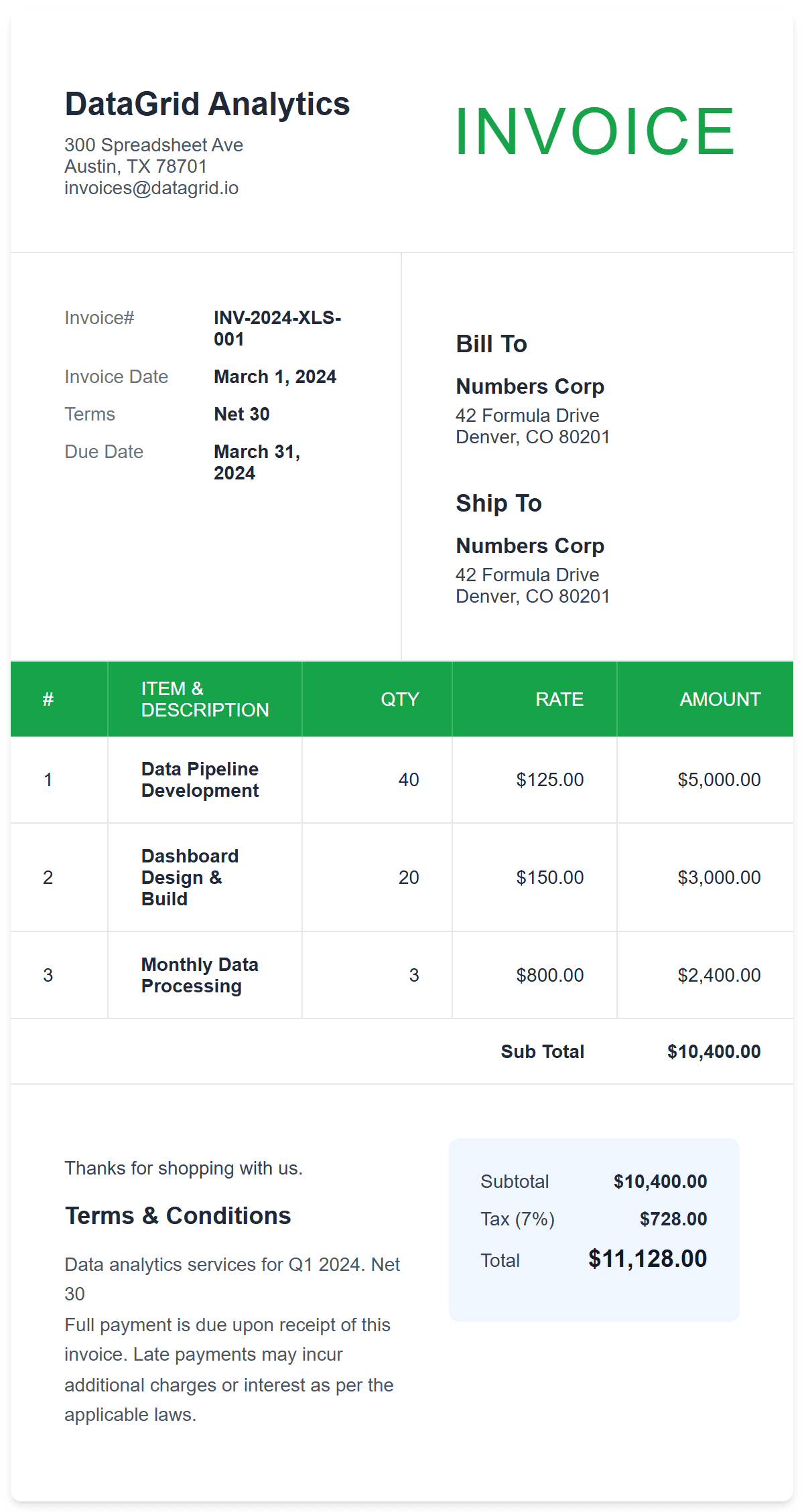Click Numbers Corp under Ship To
This screenshot has width=804, height=1512.
tap(530, 546)
